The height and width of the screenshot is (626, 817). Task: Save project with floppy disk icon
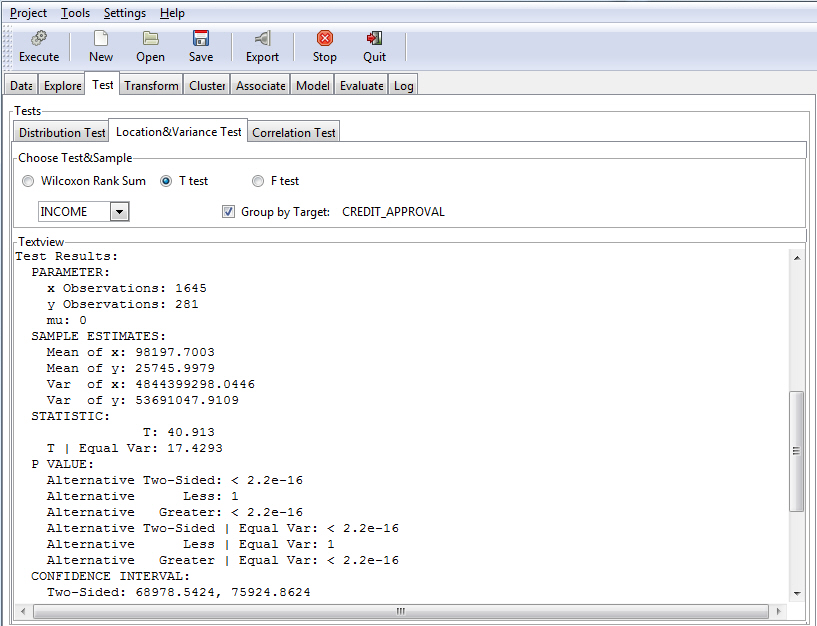coord(201,38)
